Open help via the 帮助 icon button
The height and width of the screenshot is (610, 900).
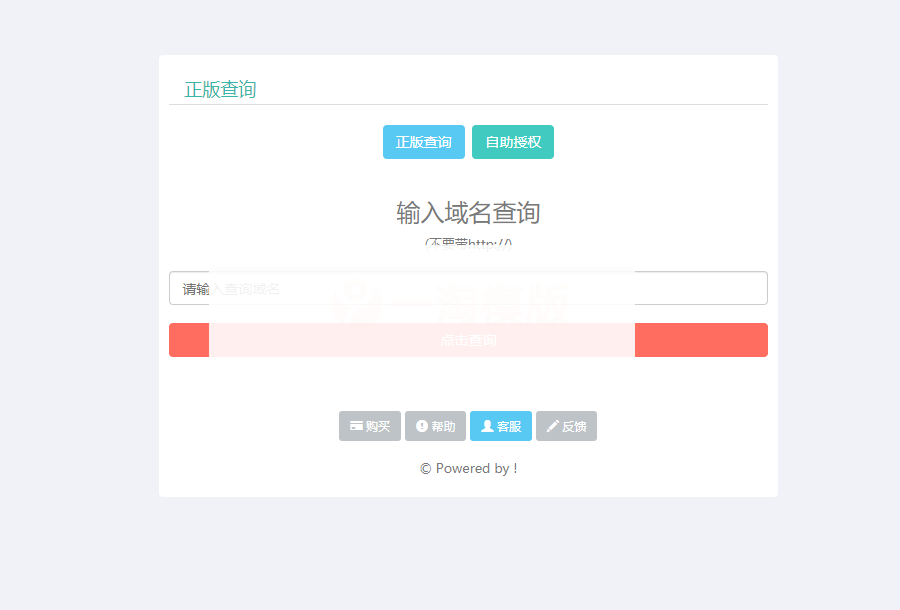435,425
